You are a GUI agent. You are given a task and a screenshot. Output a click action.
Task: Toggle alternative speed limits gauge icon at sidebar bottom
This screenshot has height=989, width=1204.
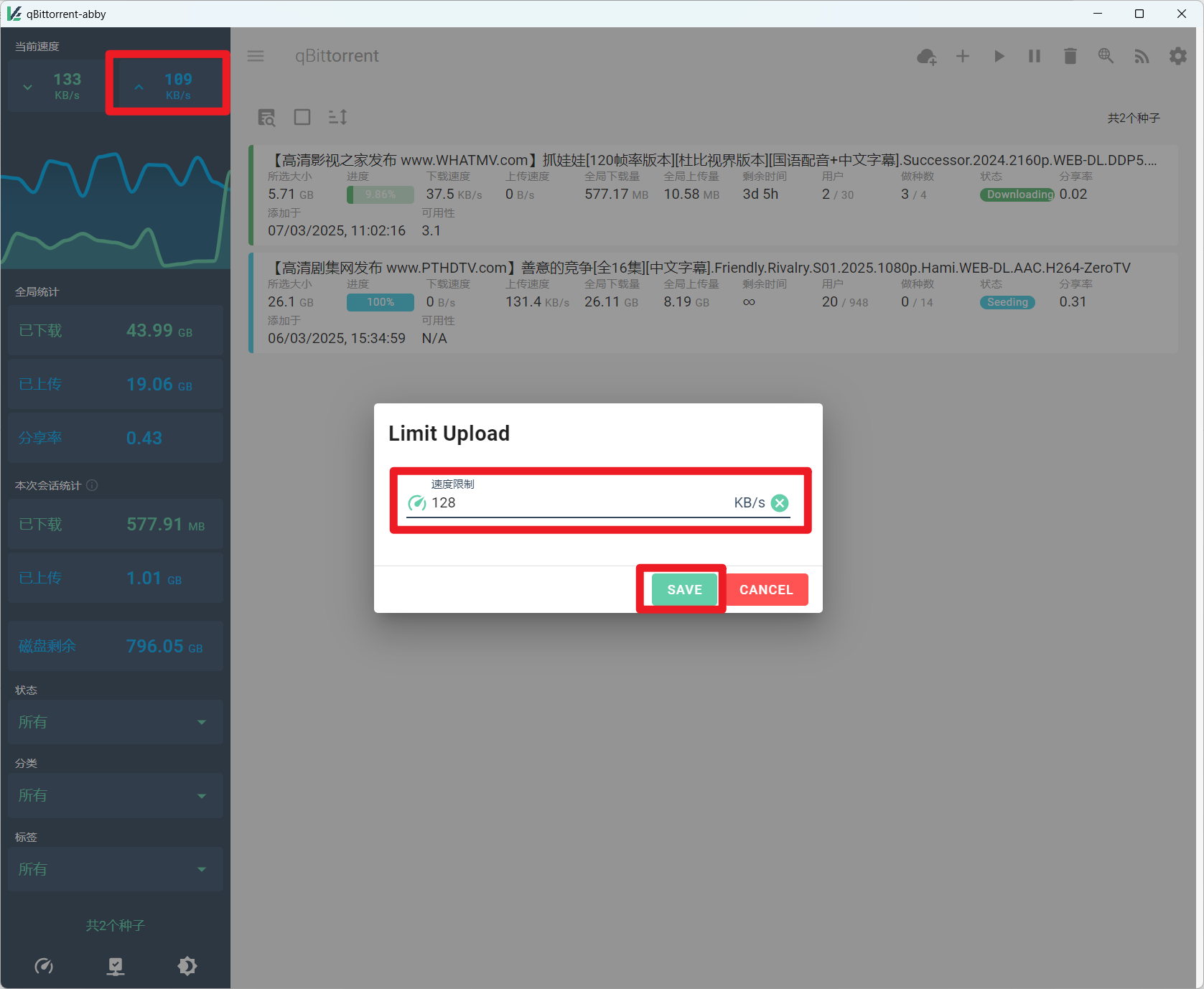pos(44,966)
